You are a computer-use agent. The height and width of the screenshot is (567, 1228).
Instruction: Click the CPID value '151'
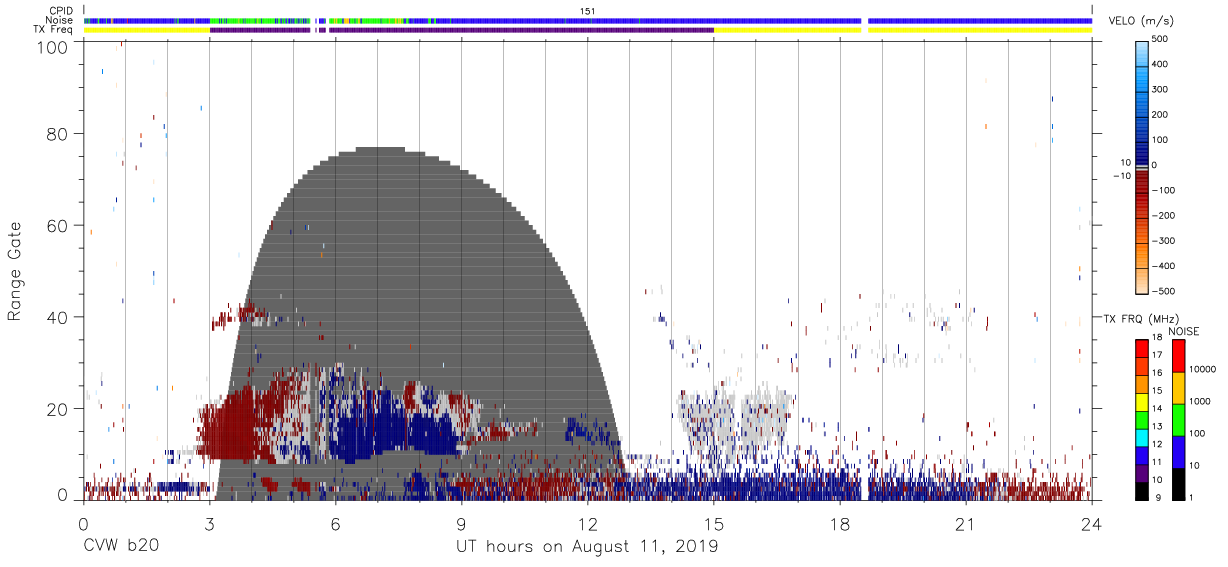click(x=588, y=11)
